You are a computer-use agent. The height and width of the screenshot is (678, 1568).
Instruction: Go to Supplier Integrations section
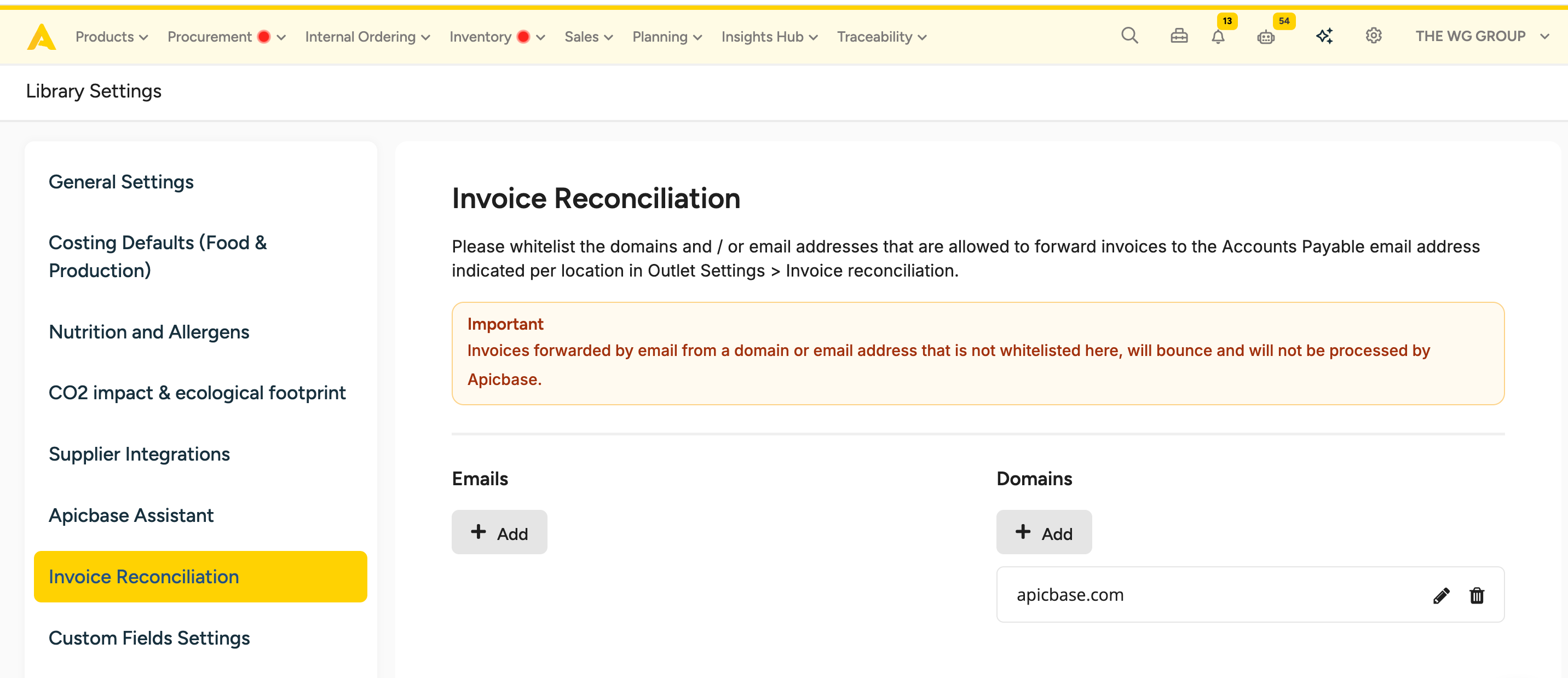click(140, 454)
